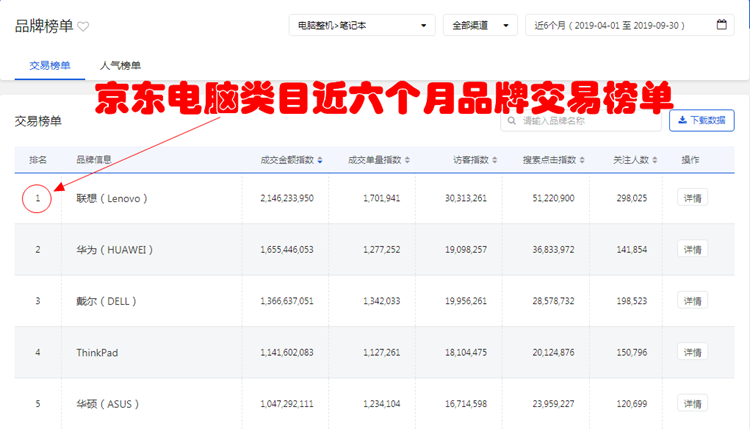This screenshot has width=750, height=429.
Task: Select brand name 戴尔 (DELL)
Action: pos(106,301)
